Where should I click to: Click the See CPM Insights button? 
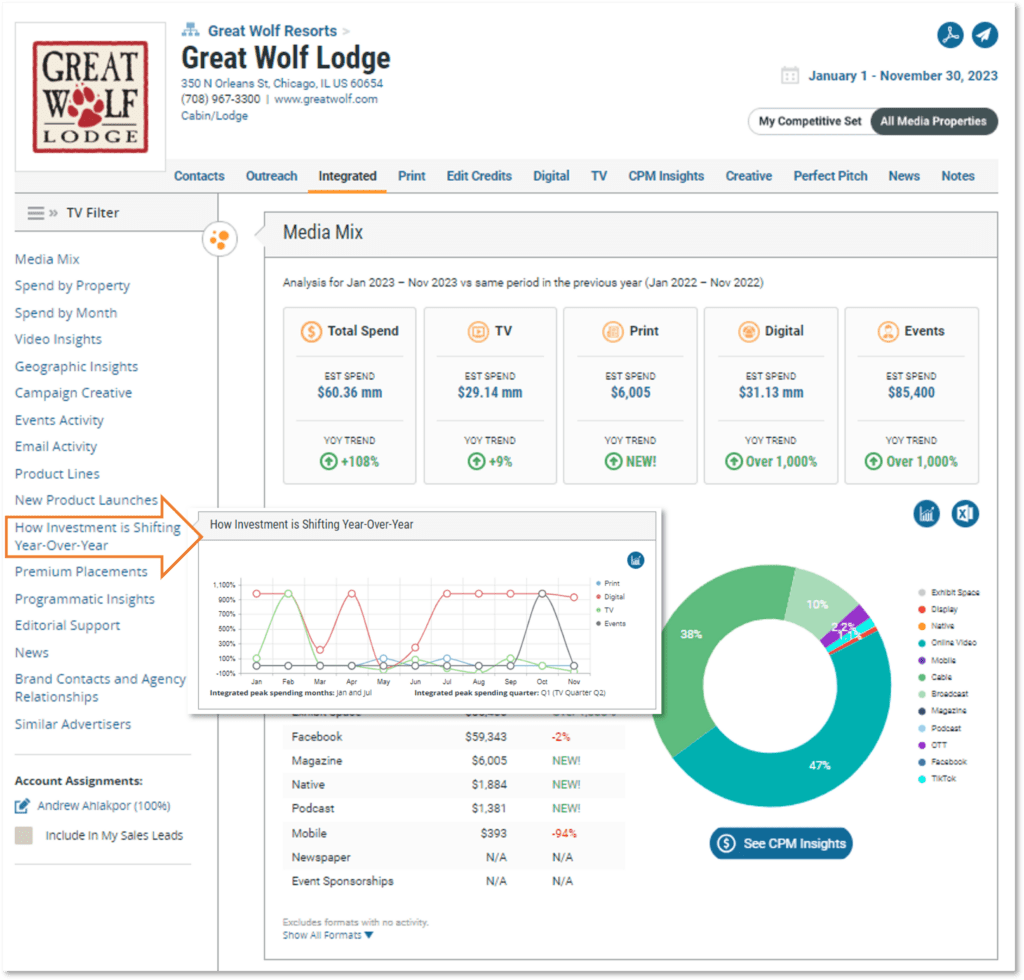pos(781,844)
